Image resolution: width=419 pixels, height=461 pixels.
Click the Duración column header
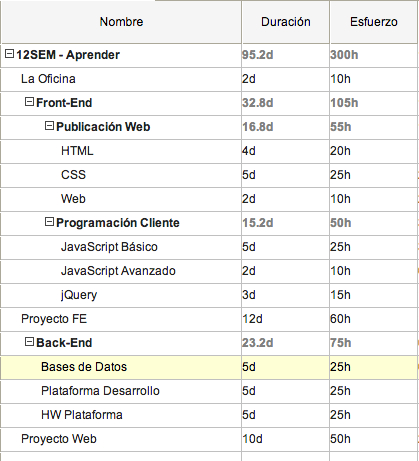(x=286, y=22)
